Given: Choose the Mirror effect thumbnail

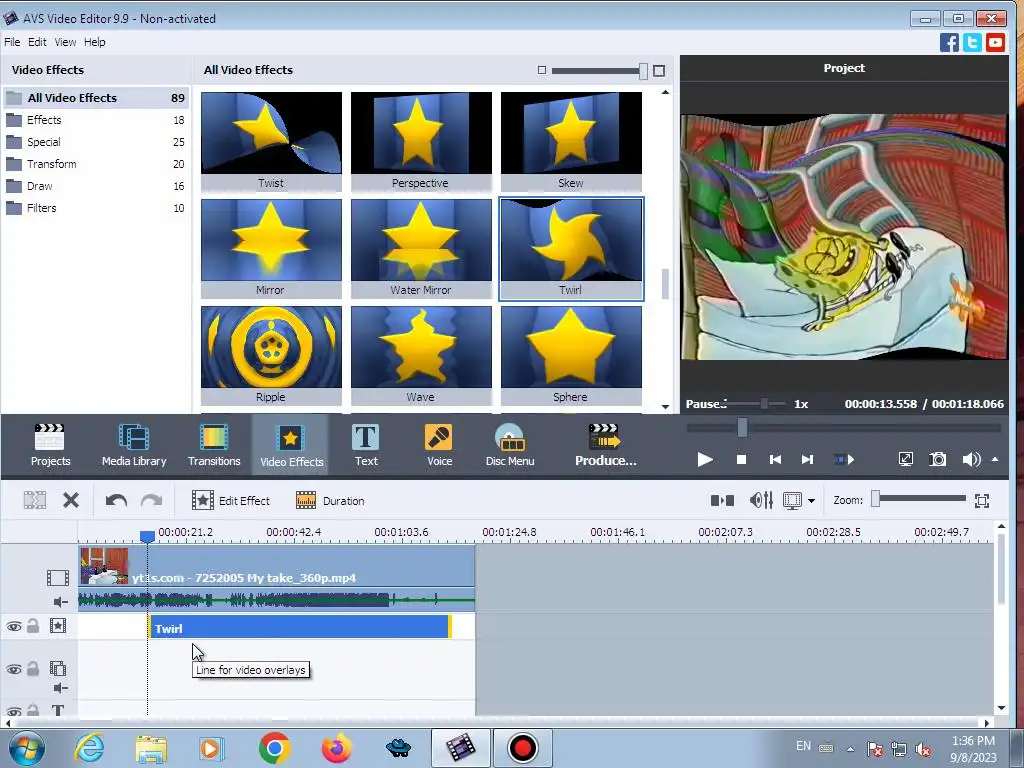Looking at the screenshot, I should tap(271, 248).
